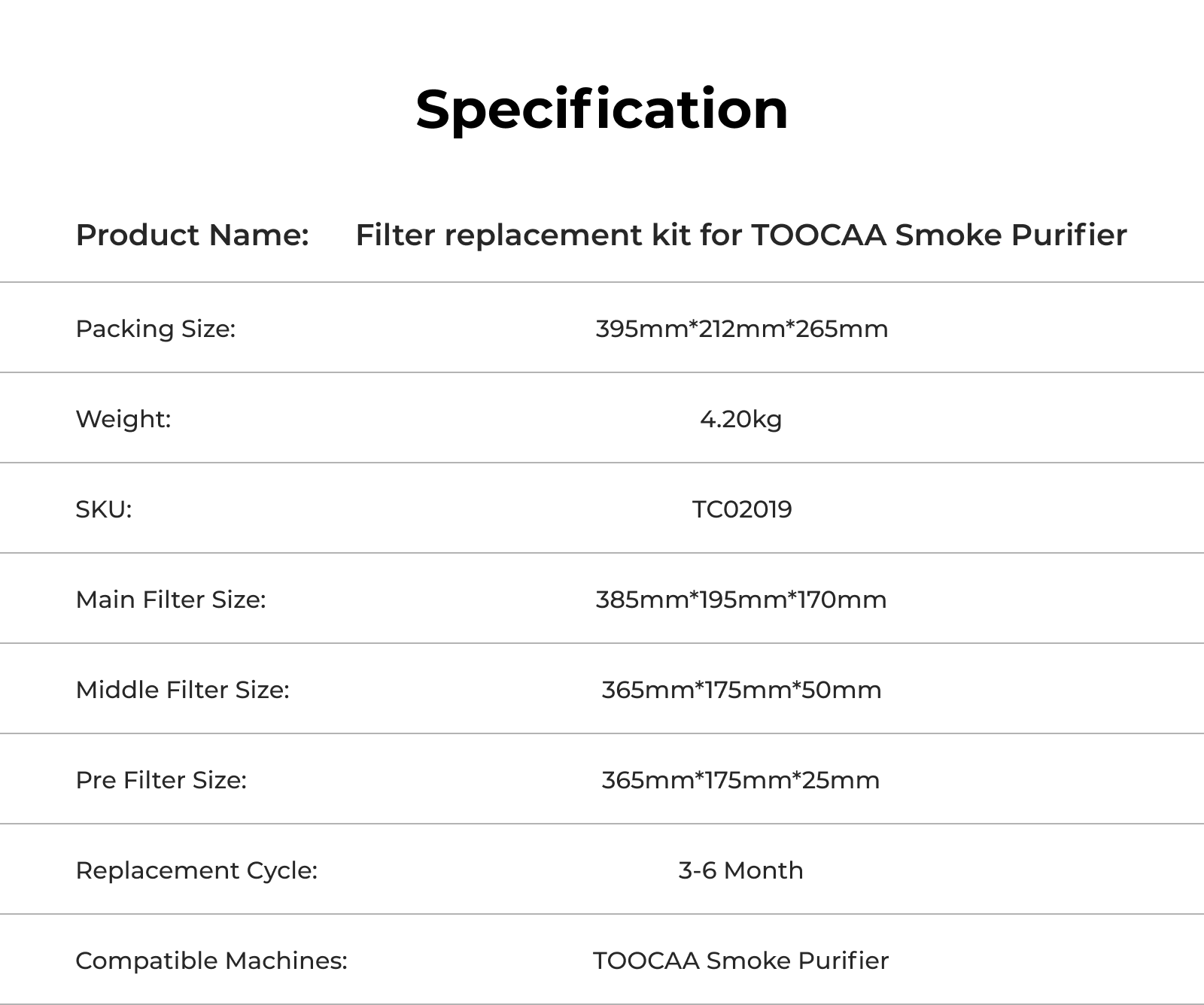Click the Product Name label
The width and height of the screenshot is (1204, 1005).
[x=192, y=235]
